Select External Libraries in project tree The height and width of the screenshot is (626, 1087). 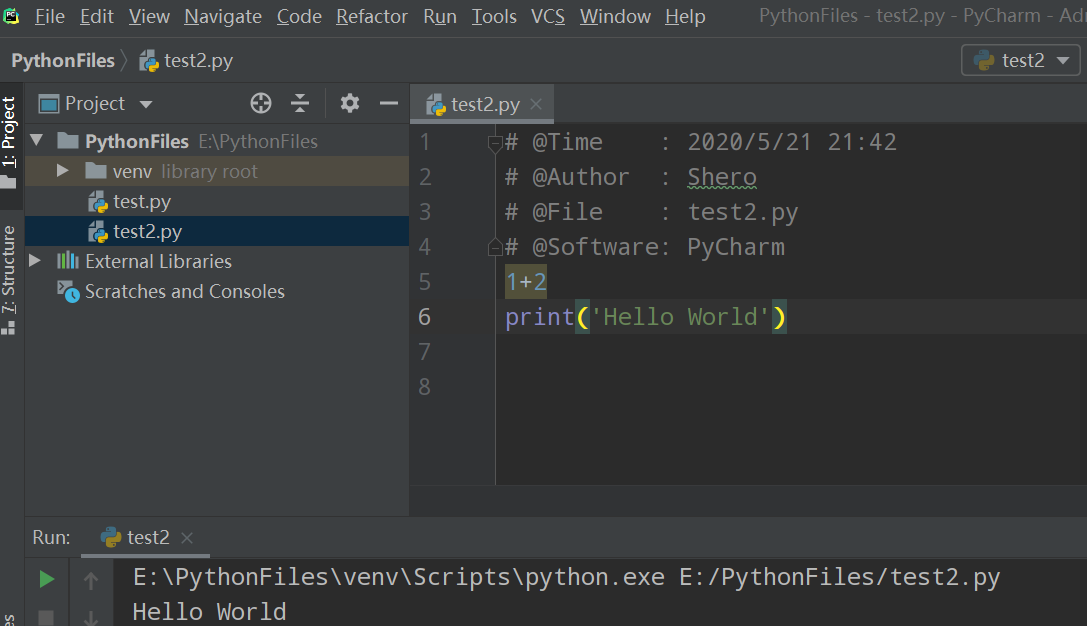pos(217,261)
